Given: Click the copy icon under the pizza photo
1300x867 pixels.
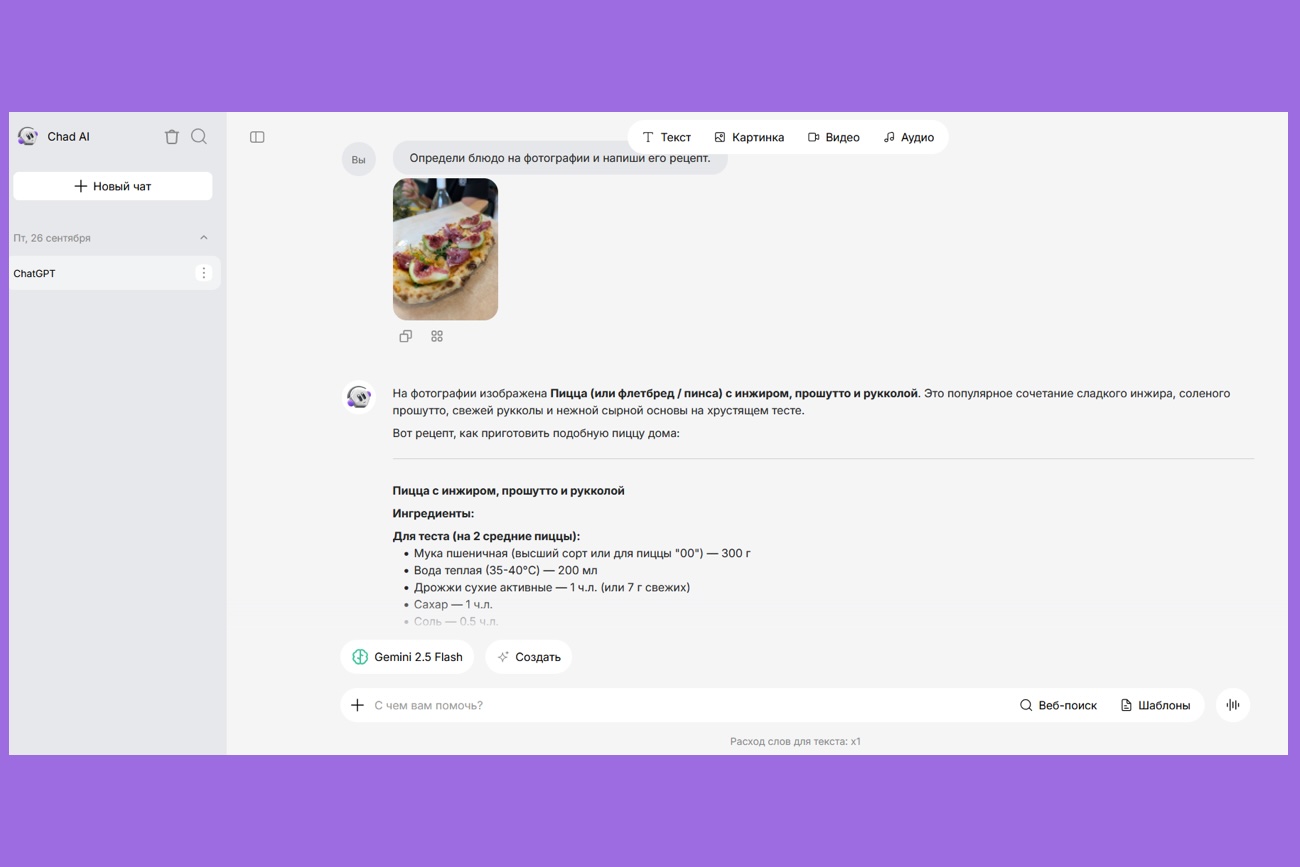Looking at the screenshot, I should [405, 336].
